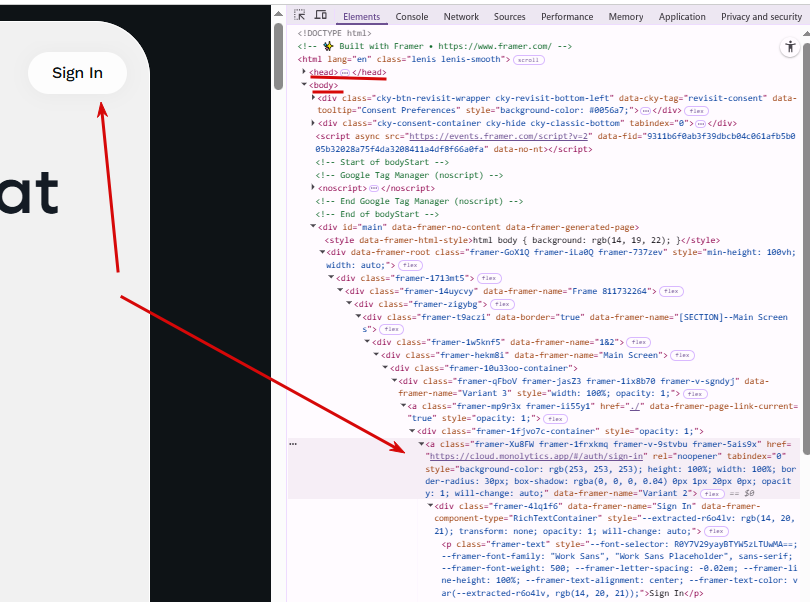Collapse the framer-qFboV Variant 3 div
Screen dimensions: 810x602
click(394, 380)
